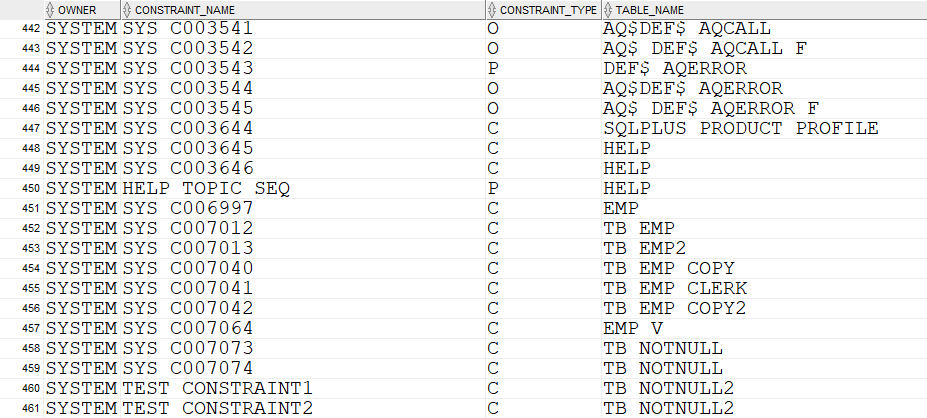Click the AQ$ DEF$ AQERROR F table name
The image size is (927, 418).
pos(711,109)
